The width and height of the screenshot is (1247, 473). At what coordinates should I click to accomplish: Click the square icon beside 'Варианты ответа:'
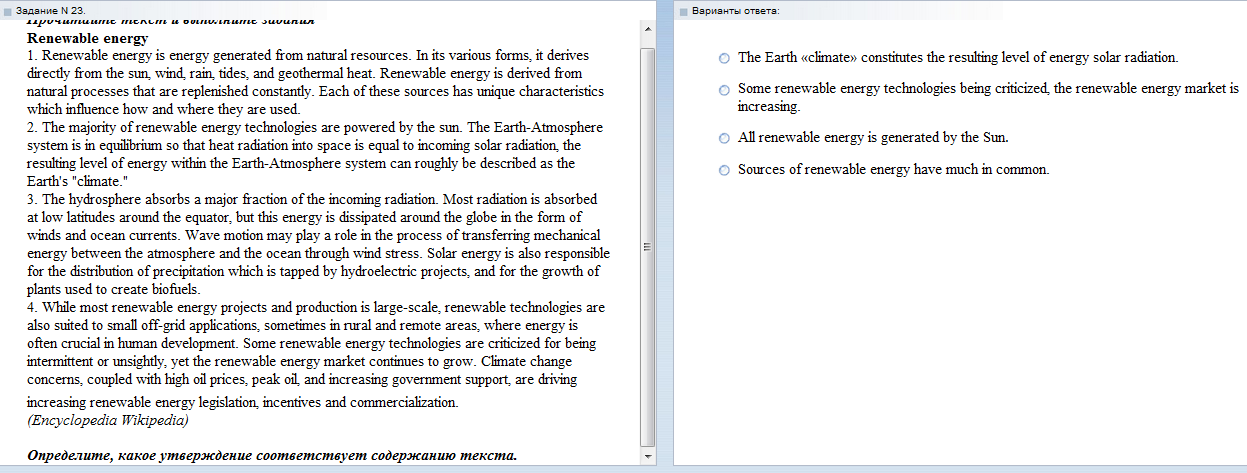pyautogui.click(x=683, y=11)
